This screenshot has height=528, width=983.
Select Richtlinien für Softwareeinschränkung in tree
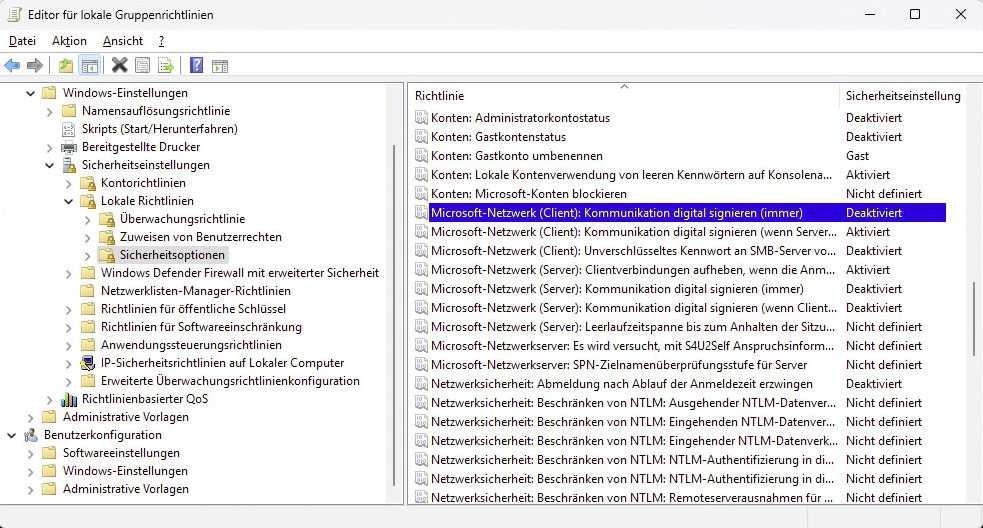(201, 327)
